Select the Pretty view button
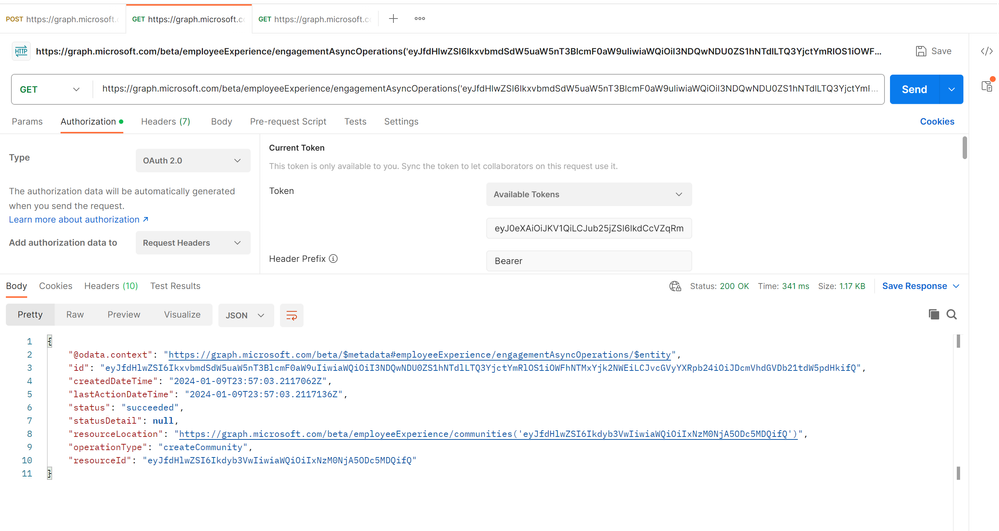The image size is (999, 531). 30,315
